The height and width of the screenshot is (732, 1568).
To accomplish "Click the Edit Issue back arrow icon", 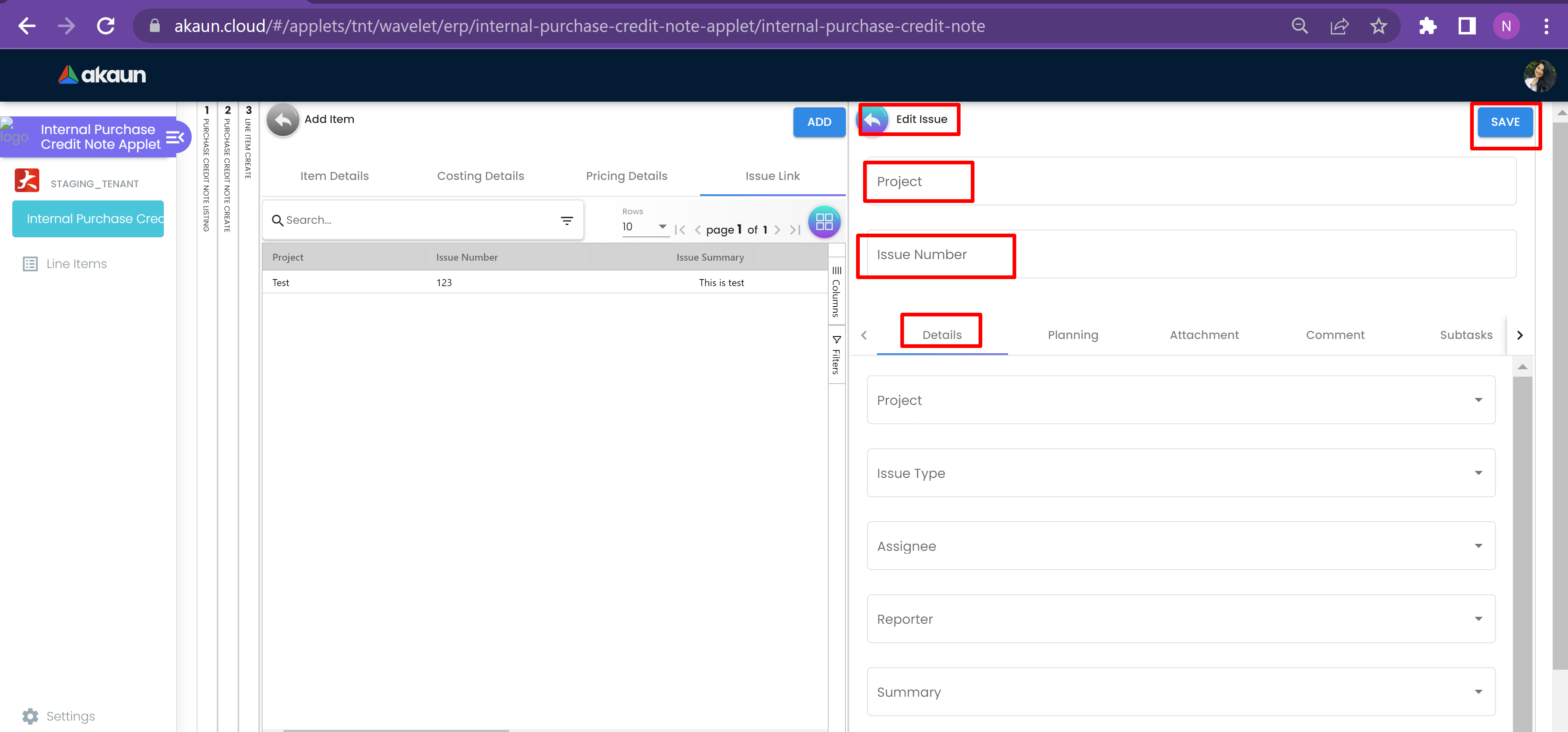I will coord(873,120).
